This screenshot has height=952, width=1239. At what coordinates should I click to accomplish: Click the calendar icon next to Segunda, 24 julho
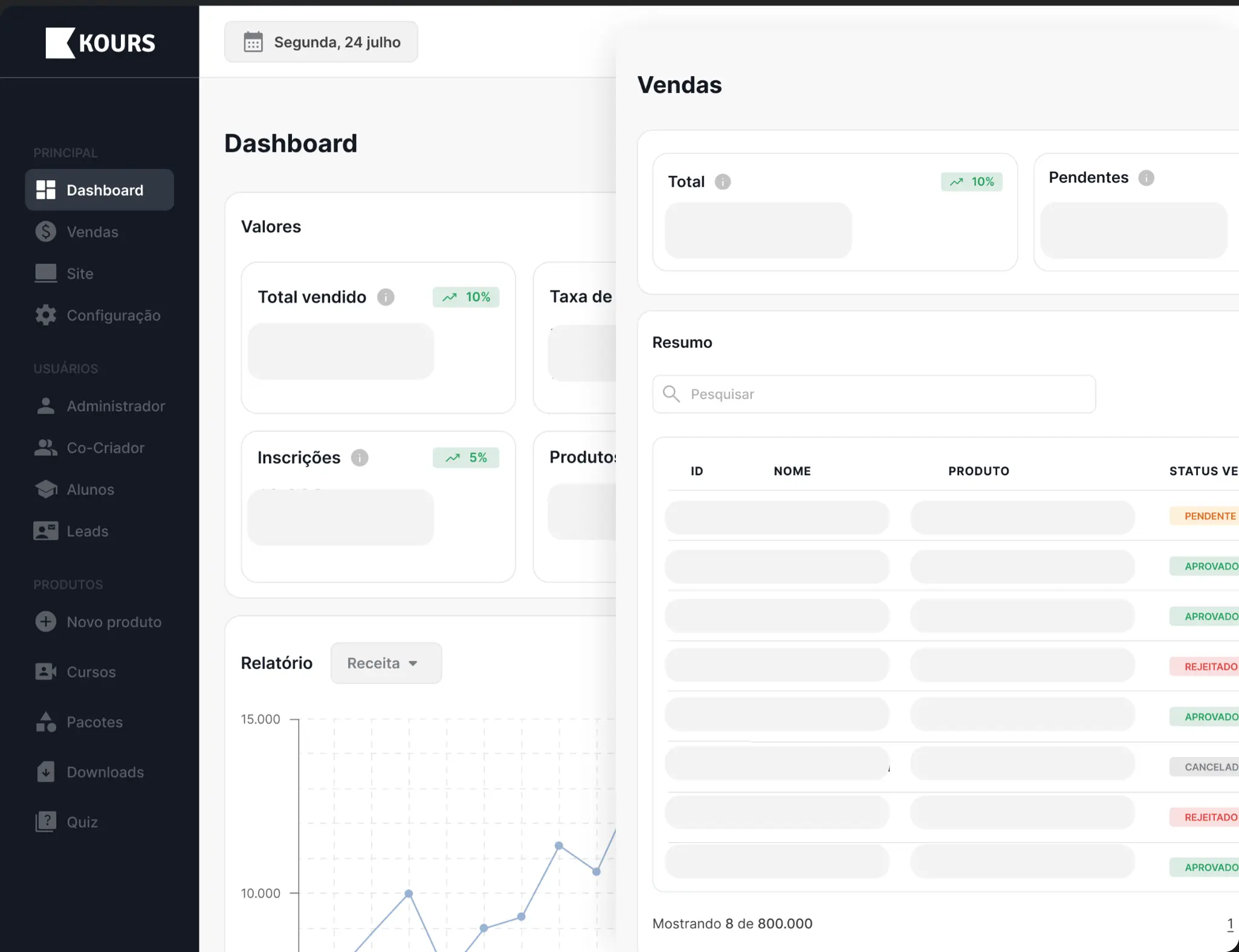click(x=253, y=41)
